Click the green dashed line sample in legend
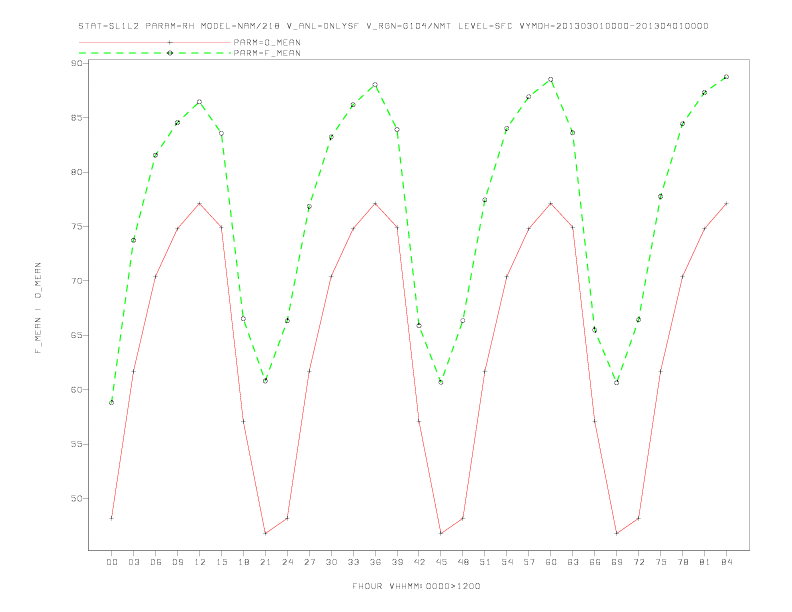Screen dimensions: 792x612 (x=155, y=53)
